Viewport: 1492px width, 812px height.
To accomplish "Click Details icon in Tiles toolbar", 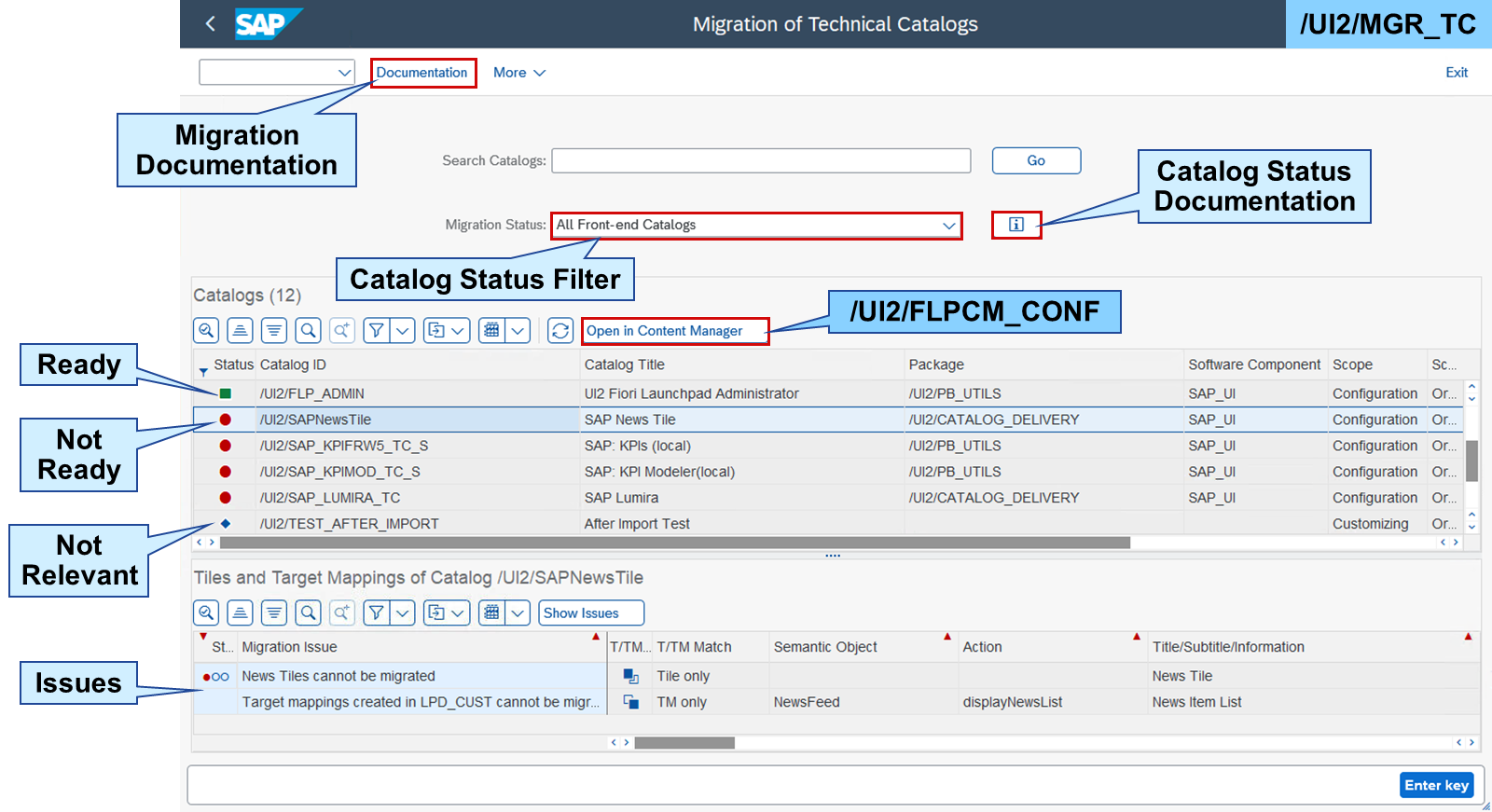I will [207, 612].
